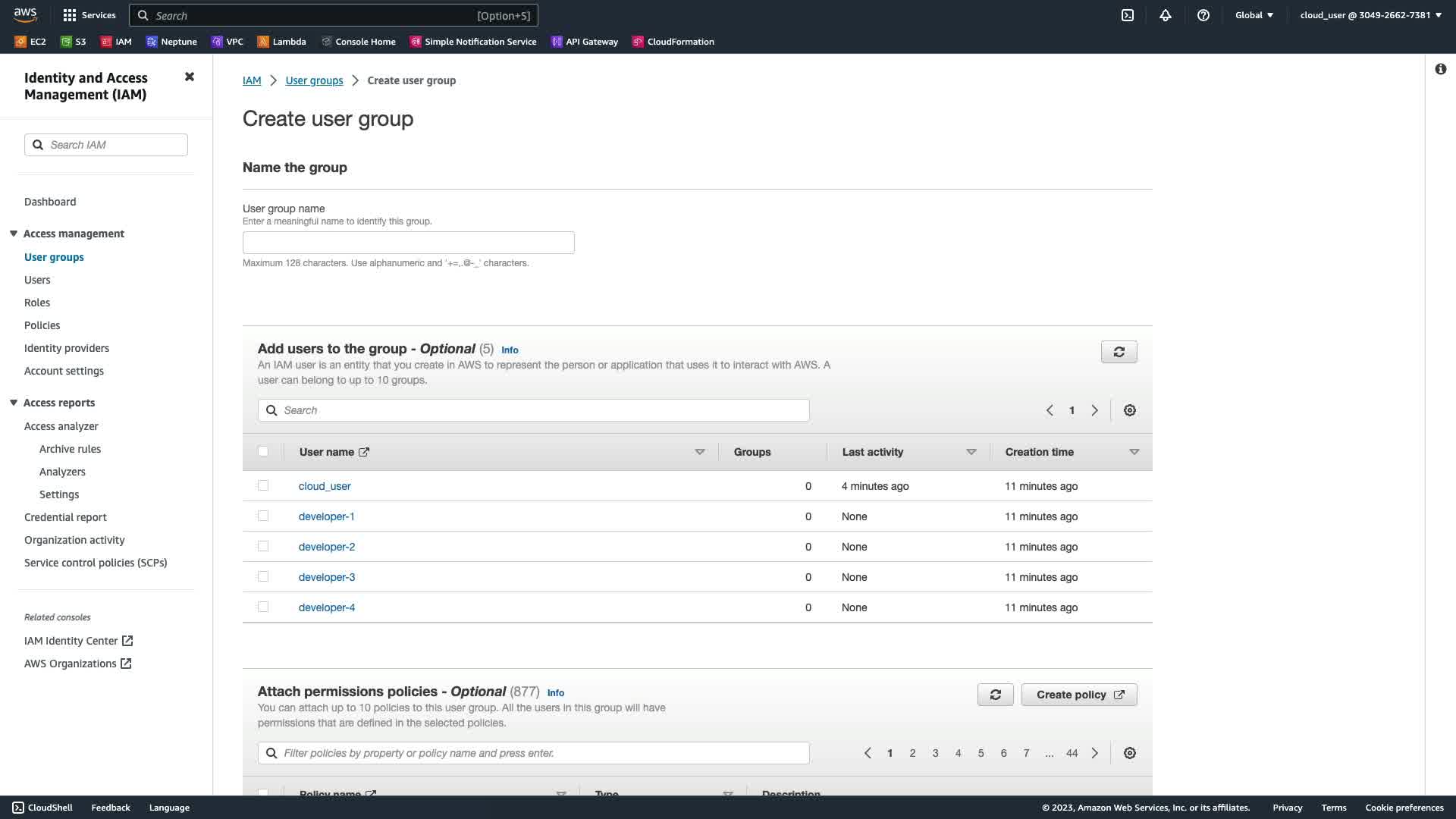Open the User groups breadcrumb link
This screenshot has height=819, width=1456.
click(x=314, y=80)
